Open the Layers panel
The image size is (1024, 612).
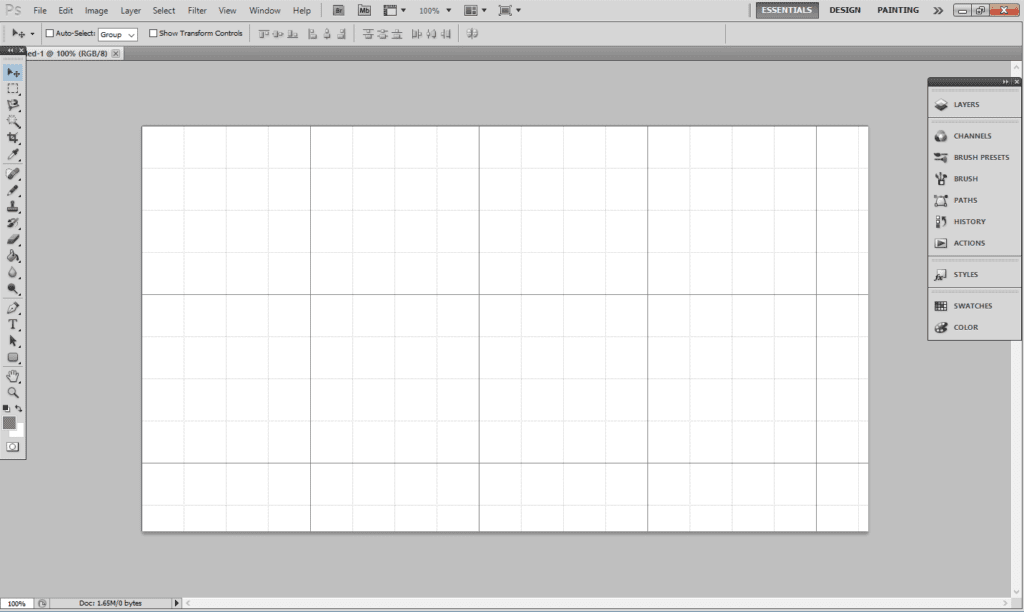pos(966,104)
